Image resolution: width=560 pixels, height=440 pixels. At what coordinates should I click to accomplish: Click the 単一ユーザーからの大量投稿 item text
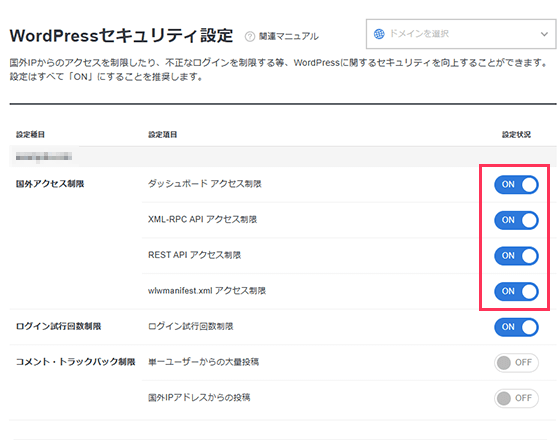[x=204, y=362]
